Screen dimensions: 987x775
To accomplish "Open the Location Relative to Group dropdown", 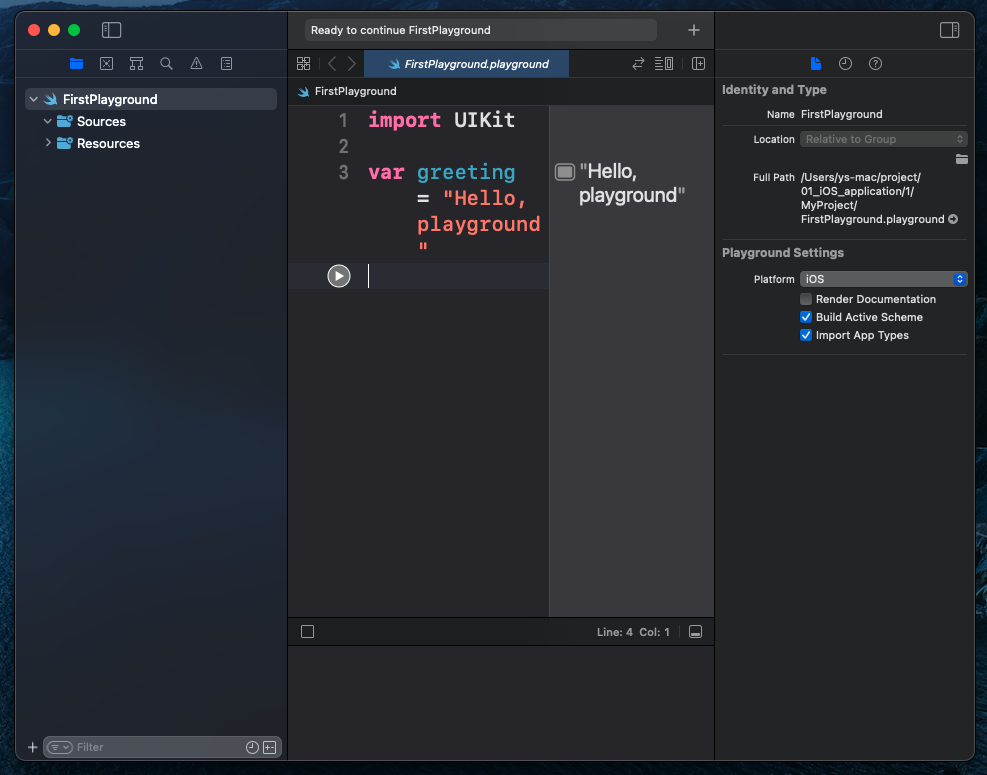I will [883, 139].
